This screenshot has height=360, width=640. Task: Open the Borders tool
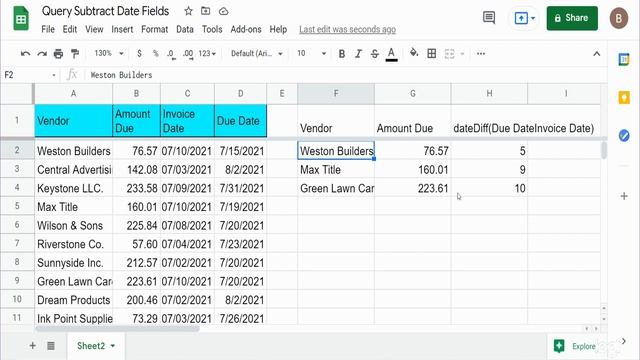[x=431, y=53]
